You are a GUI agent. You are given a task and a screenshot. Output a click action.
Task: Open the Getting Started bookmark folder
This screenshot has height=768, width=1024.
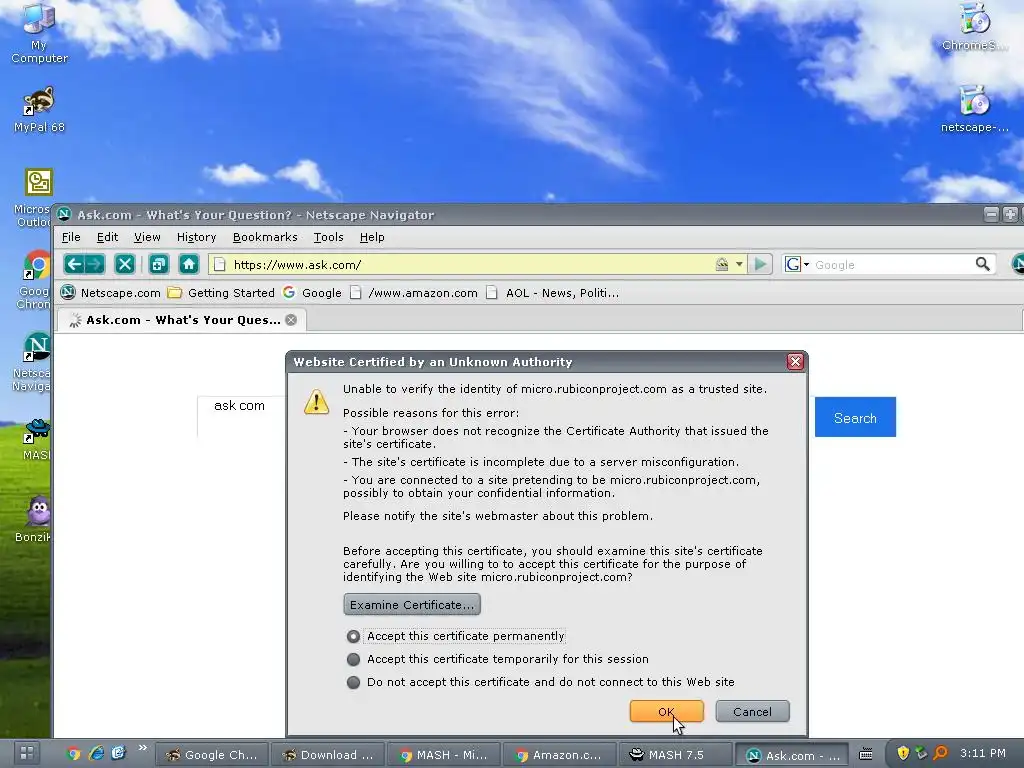pos(221,293)
